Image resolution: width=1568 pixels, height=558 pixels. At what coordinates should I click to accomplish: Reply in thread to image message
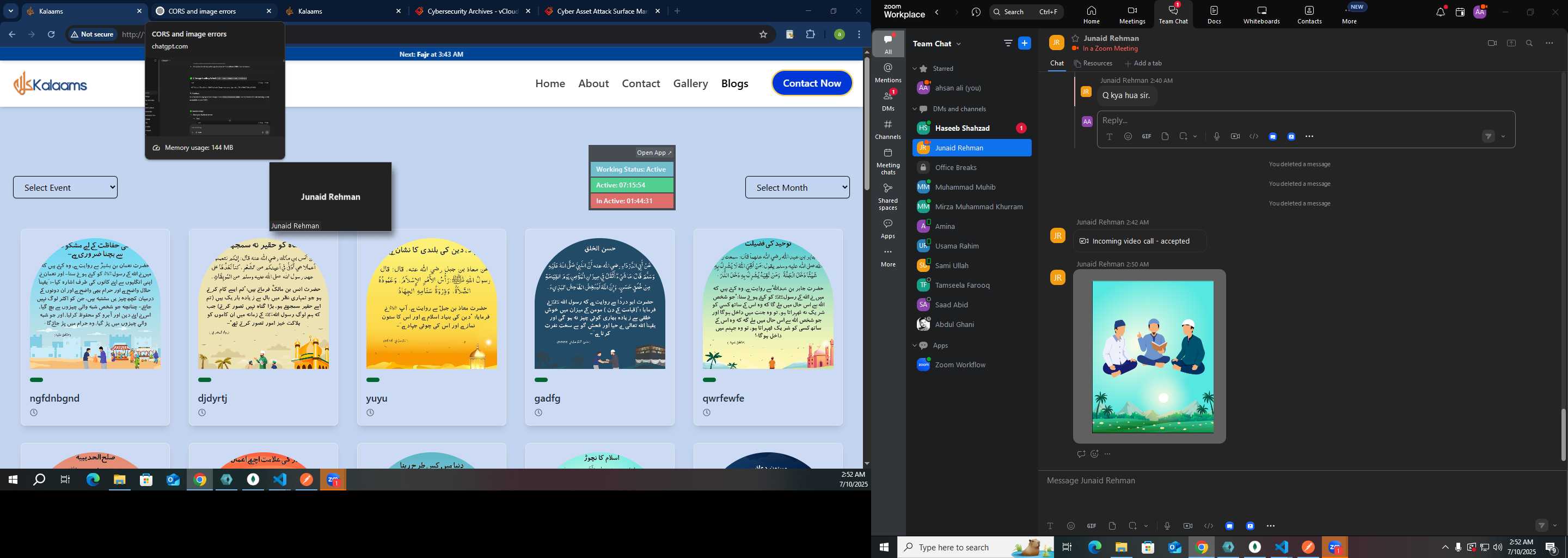pos(1080,454)
